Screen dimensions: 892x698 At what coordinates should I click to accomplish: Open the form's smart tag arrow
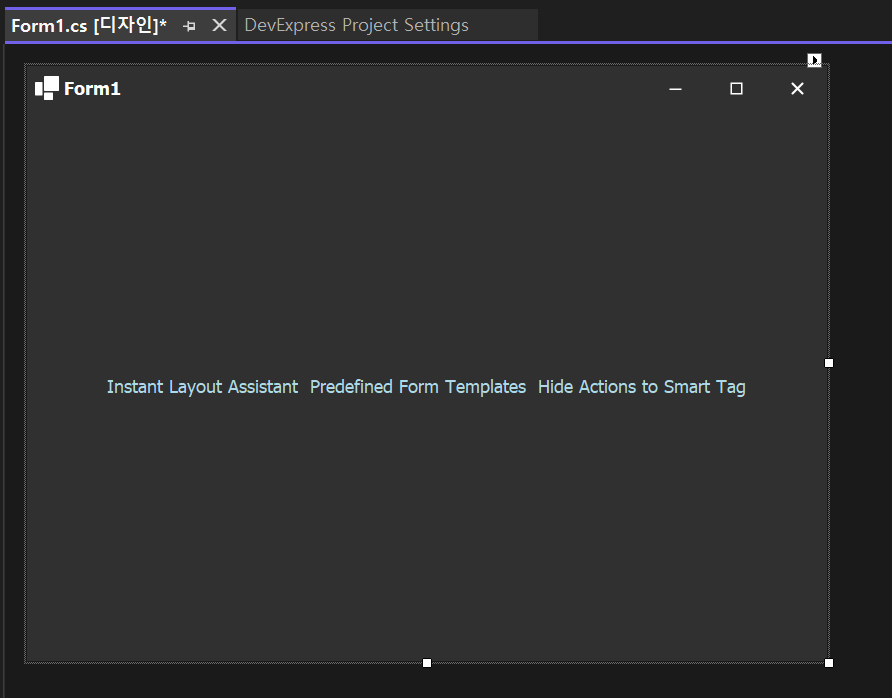tap(814, 60)
